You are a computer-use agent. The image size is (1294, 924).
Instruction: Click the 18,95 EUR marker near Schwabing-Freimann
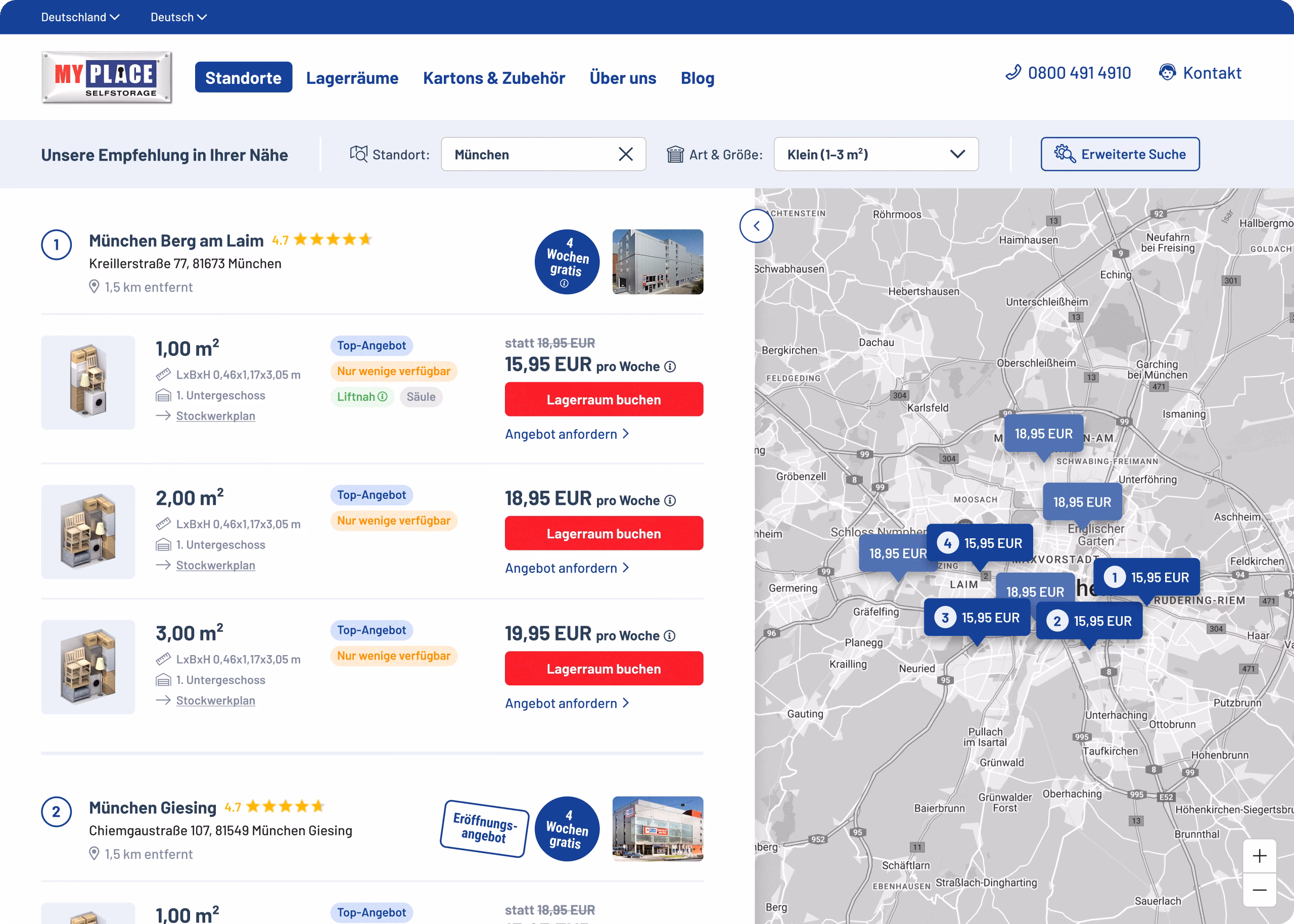(1044, 434)
